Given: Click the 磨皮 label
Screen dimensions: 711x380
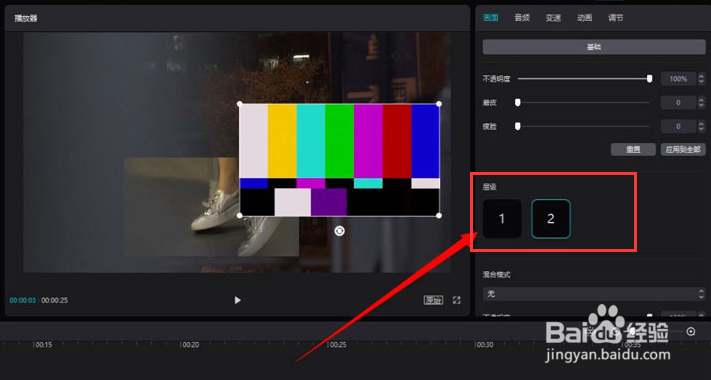Looking at the screenshot, I should coord(490,103).
